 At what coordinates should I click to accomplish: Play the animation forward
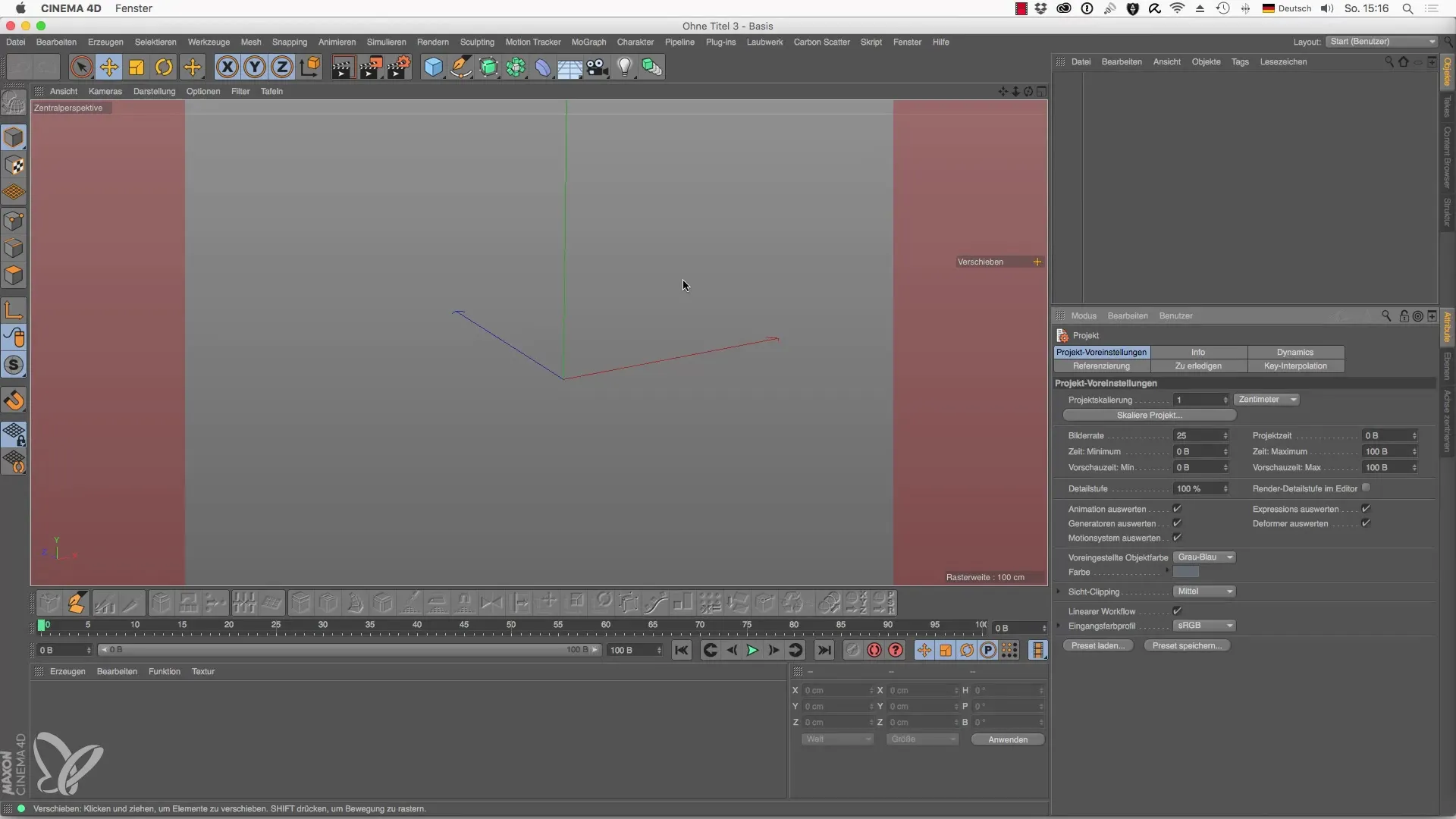752,650
